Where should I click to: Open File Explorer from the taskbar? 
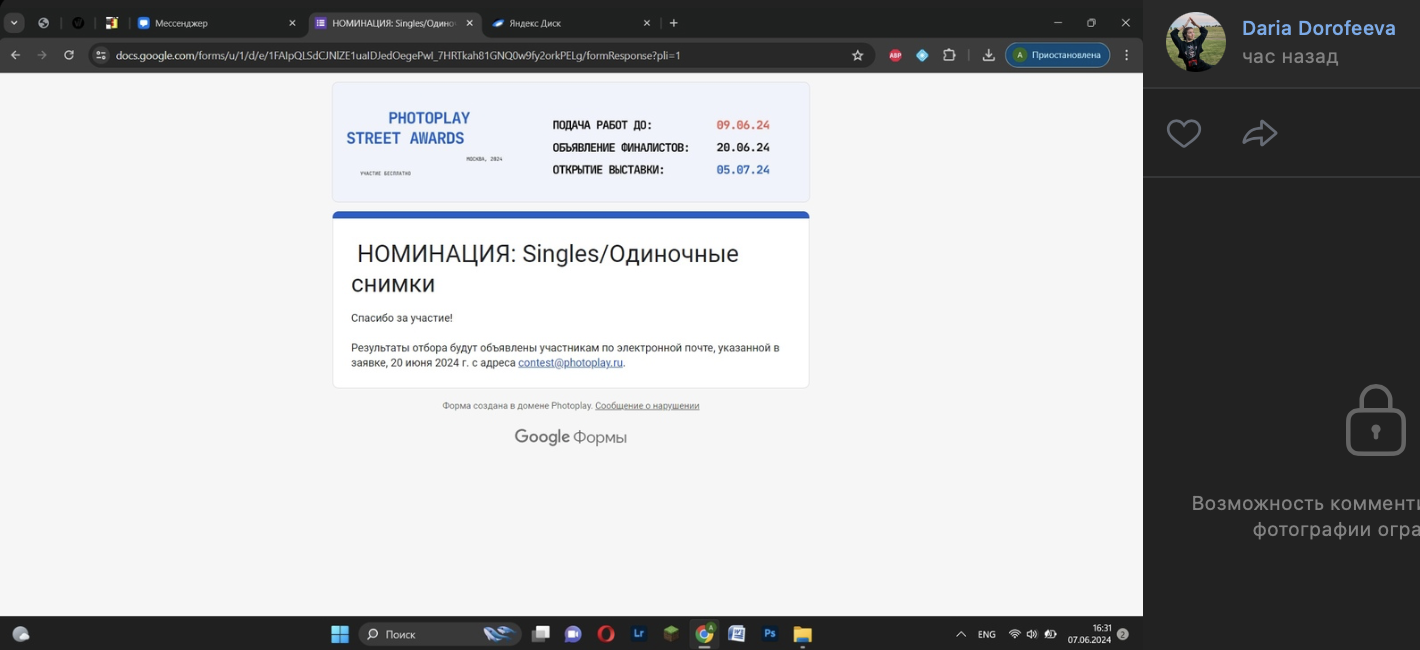point(802,634)
